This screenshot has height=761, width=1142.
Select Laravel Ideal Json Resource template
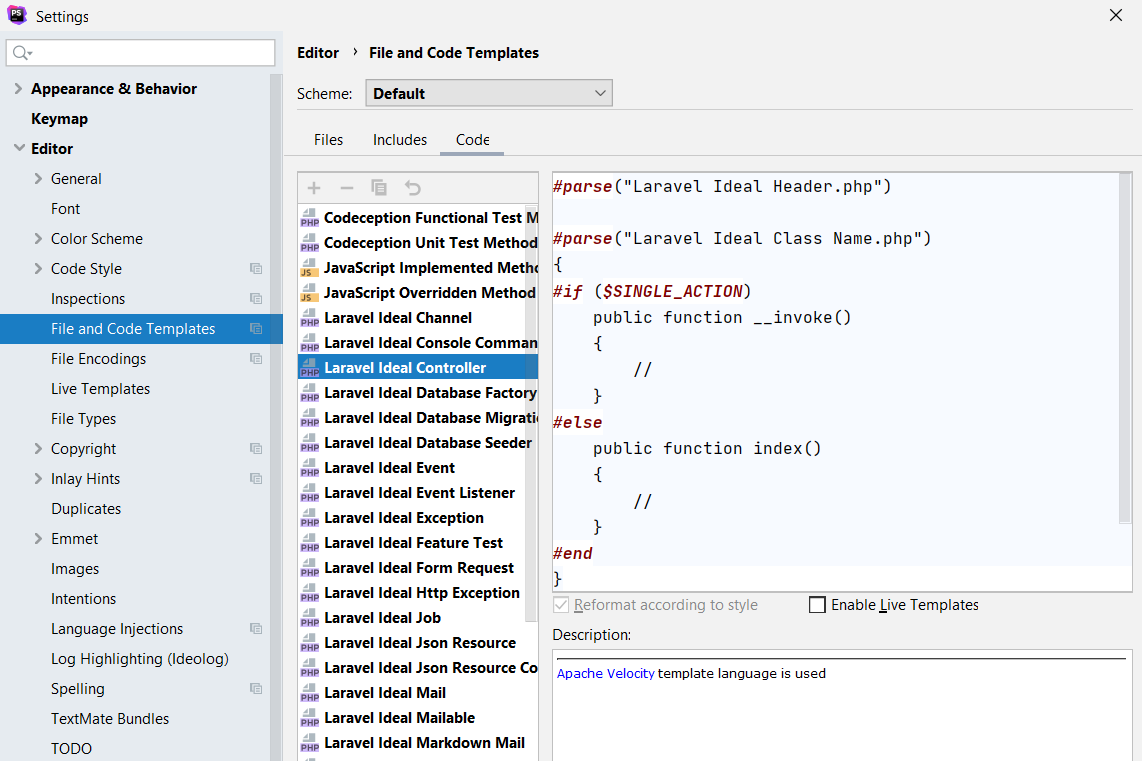pos(418,643)
